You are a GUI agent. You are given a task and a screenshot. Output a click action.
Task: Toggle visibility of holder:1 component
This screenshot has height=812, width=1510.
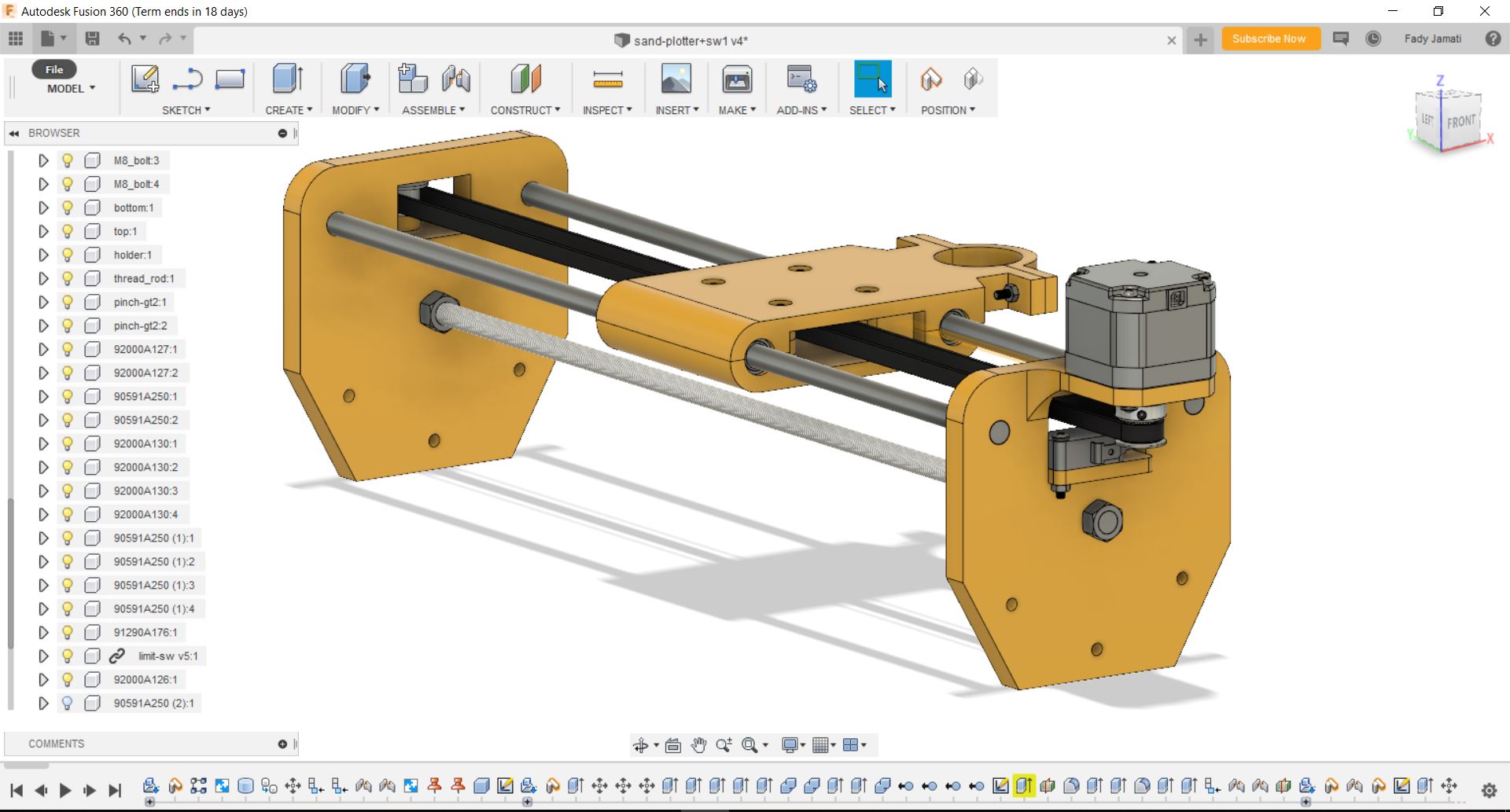click(x=68, y=255)
